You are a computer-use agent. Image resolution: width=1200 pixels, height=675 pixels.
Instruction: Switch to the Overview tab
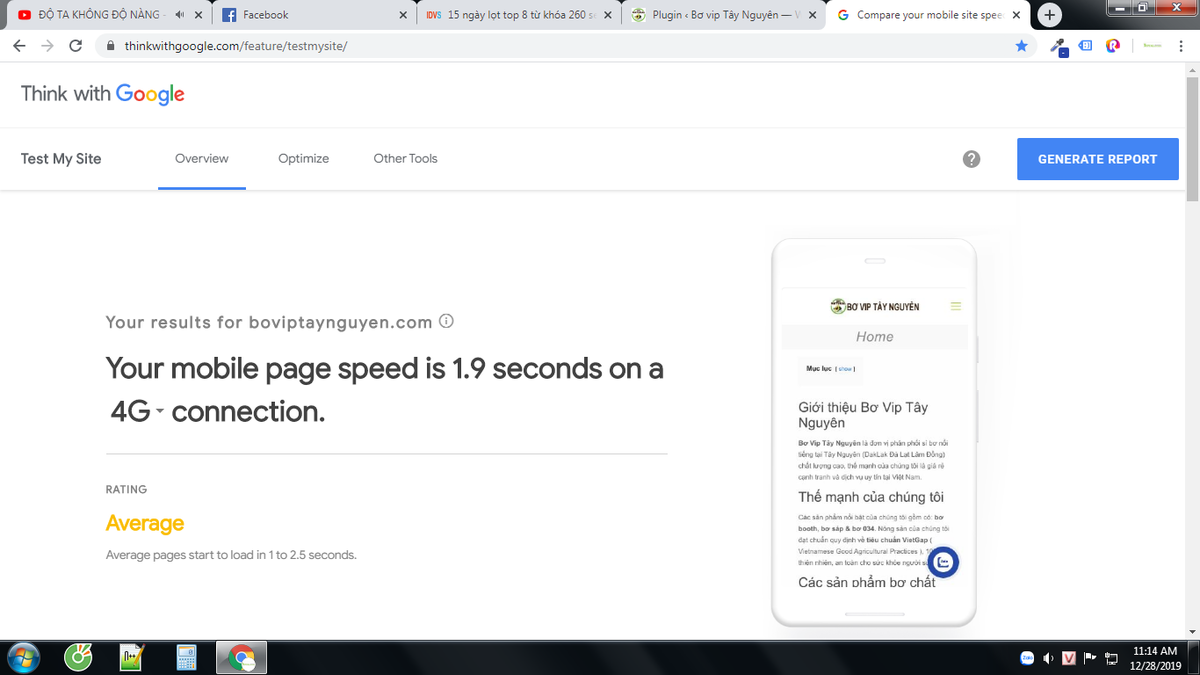click(202, 159)
